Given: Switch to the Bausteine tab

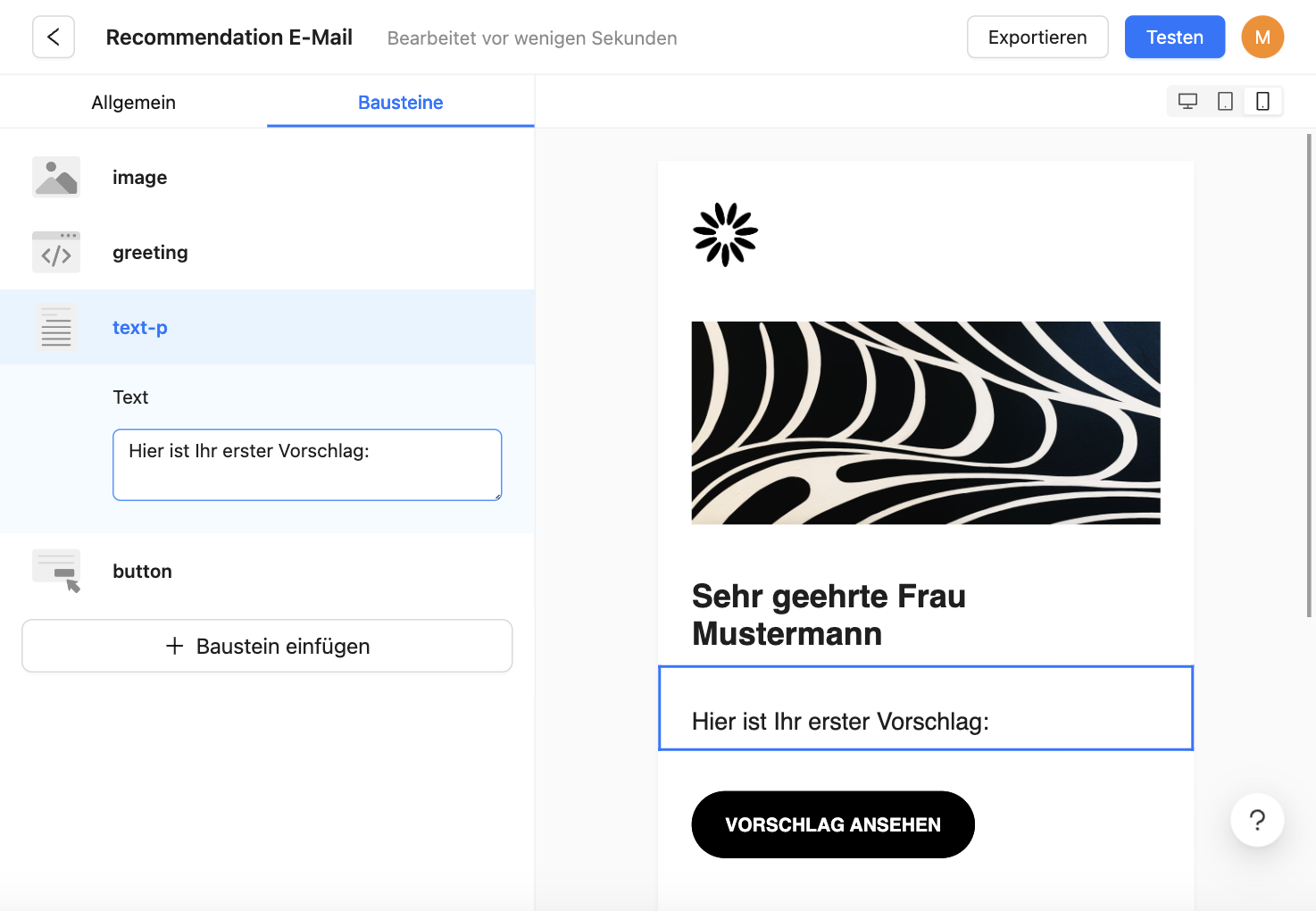Looking at the screenshot, I should [400, 103].
